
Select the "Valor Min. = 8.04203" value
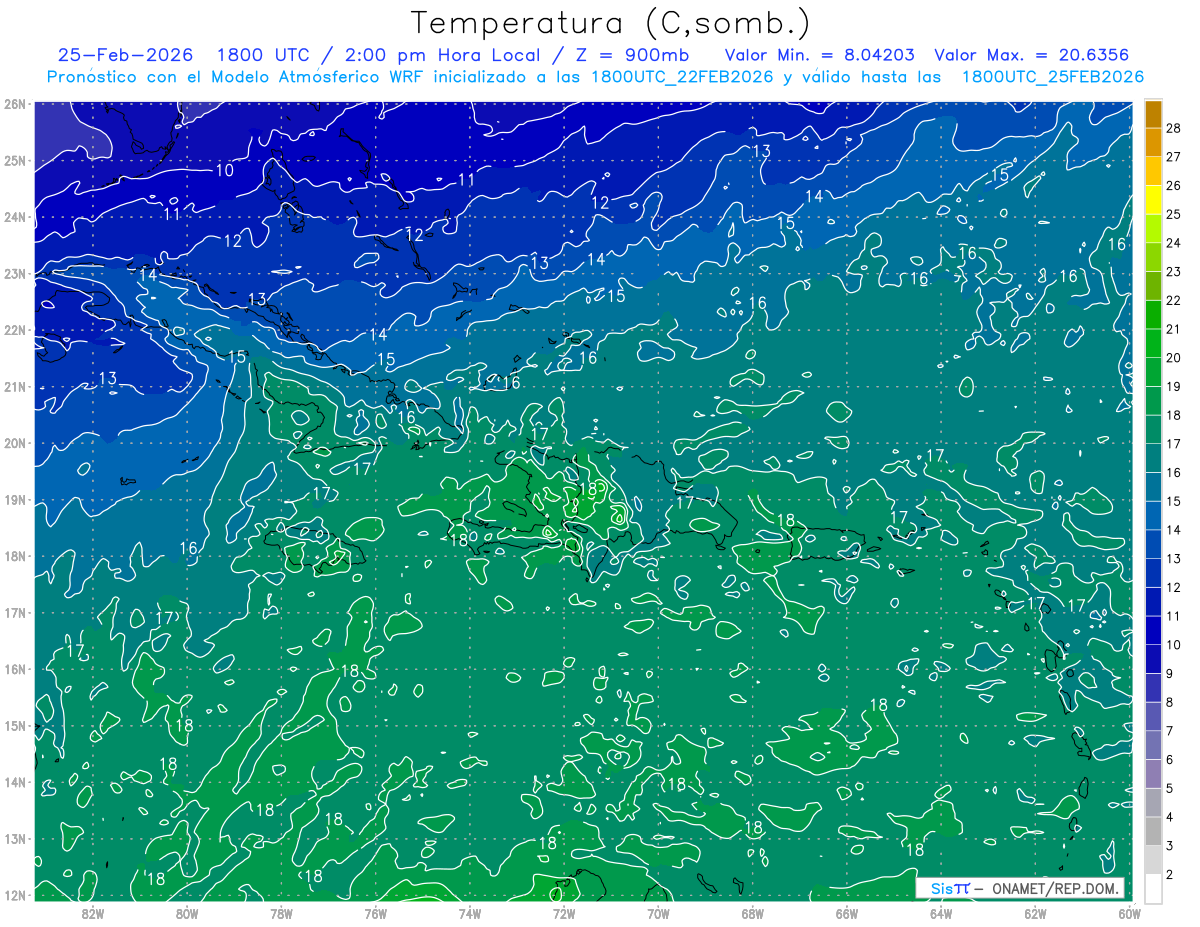(x=821, y=55)
